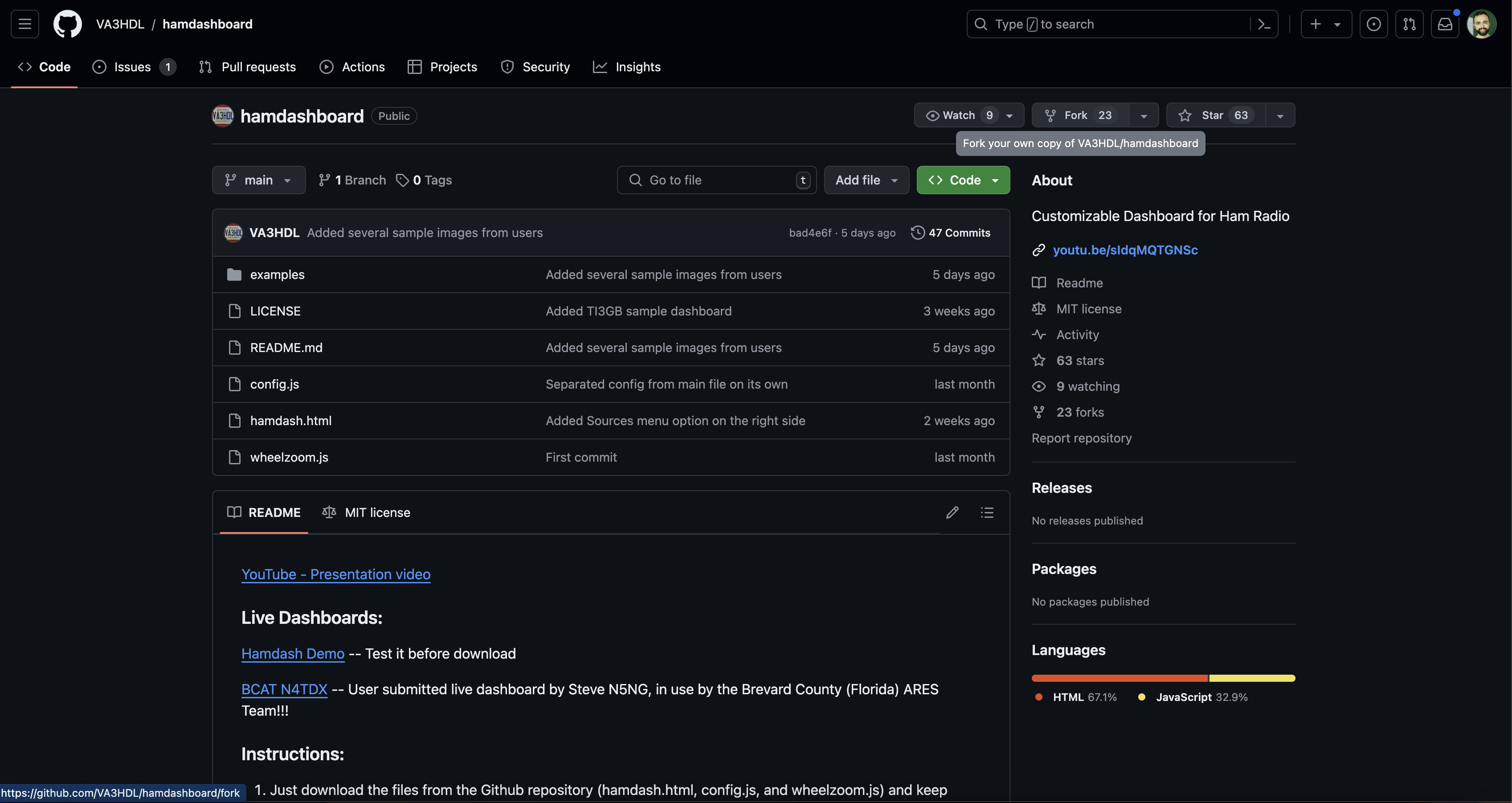Open the hamburger navigation menu
This screenshot has width=1512, height=803.
(24, 24)
